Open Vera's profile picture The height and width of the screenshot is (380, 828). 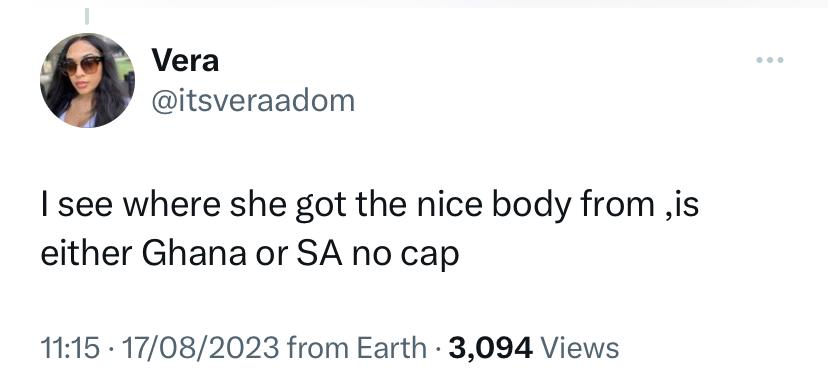87,80
